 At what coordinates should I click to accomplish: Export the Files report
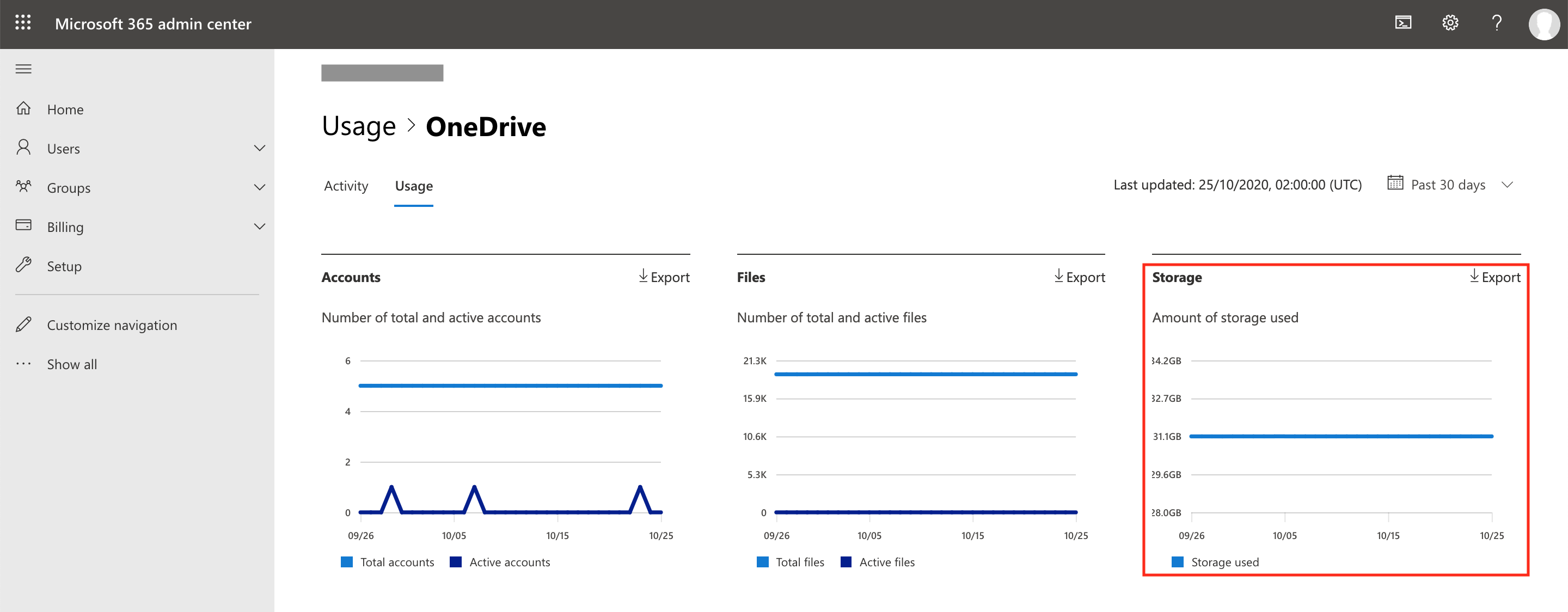click(1079, 277)
